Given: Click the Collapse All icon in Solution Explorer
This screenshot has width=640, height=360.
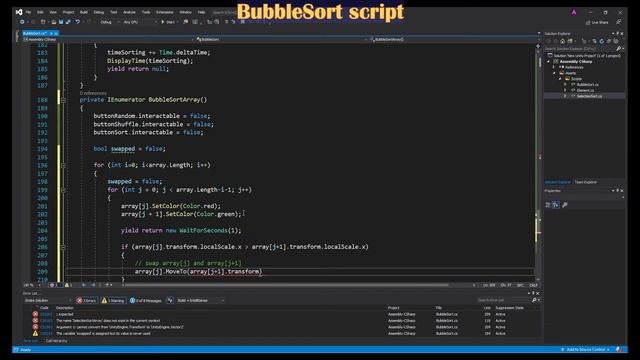Looking at the screenshot, I should [609, 41].
